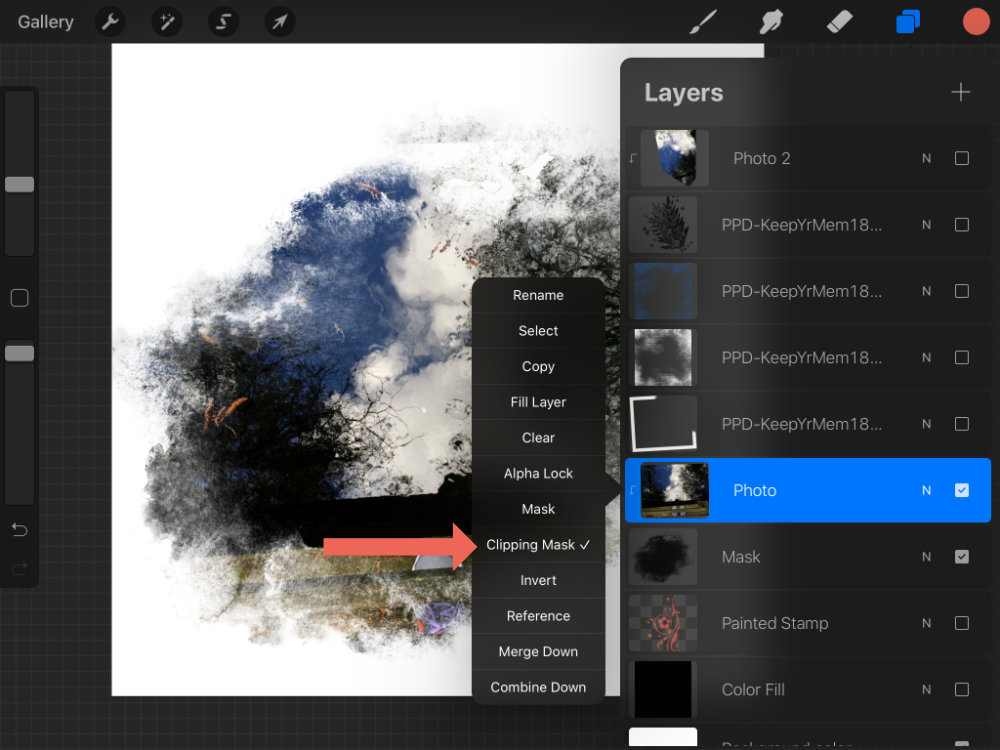Choose Invert from the layer menu

pos(538,581)
